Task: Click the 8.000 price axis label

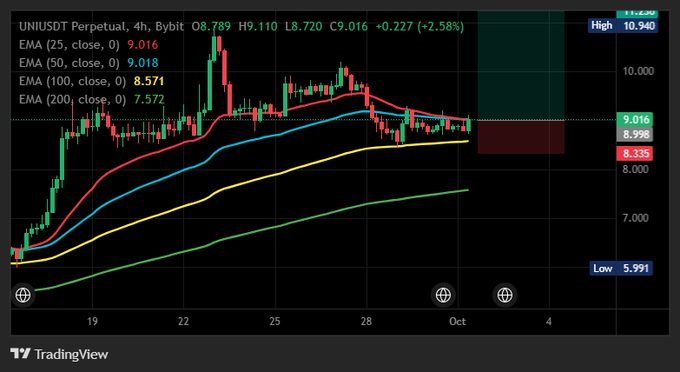Action: [x=636, y=169]
